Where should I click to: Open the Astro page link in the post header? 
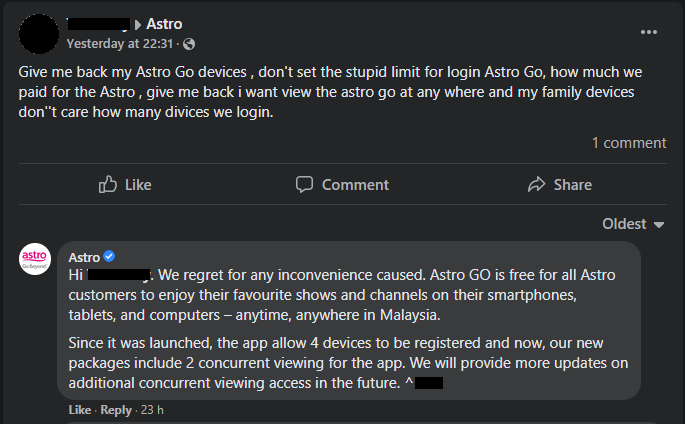tap(164, 24)
